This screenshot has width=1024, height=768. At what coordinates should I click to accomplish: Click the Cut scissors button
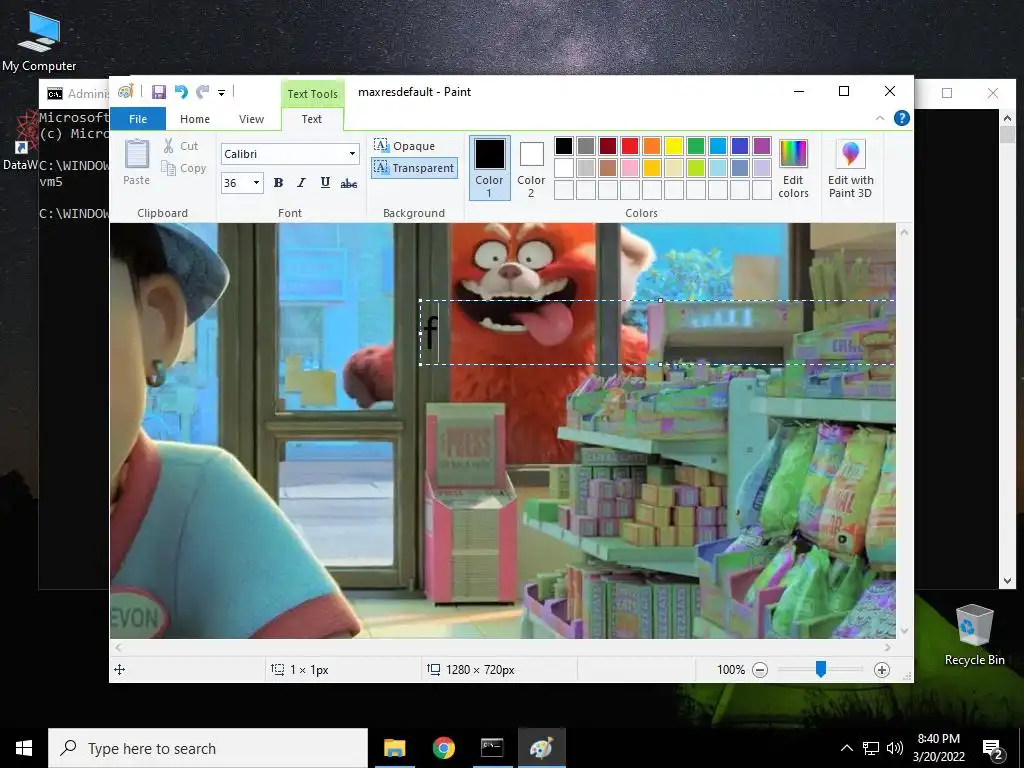pyautogui.click(x=181, y=146)
